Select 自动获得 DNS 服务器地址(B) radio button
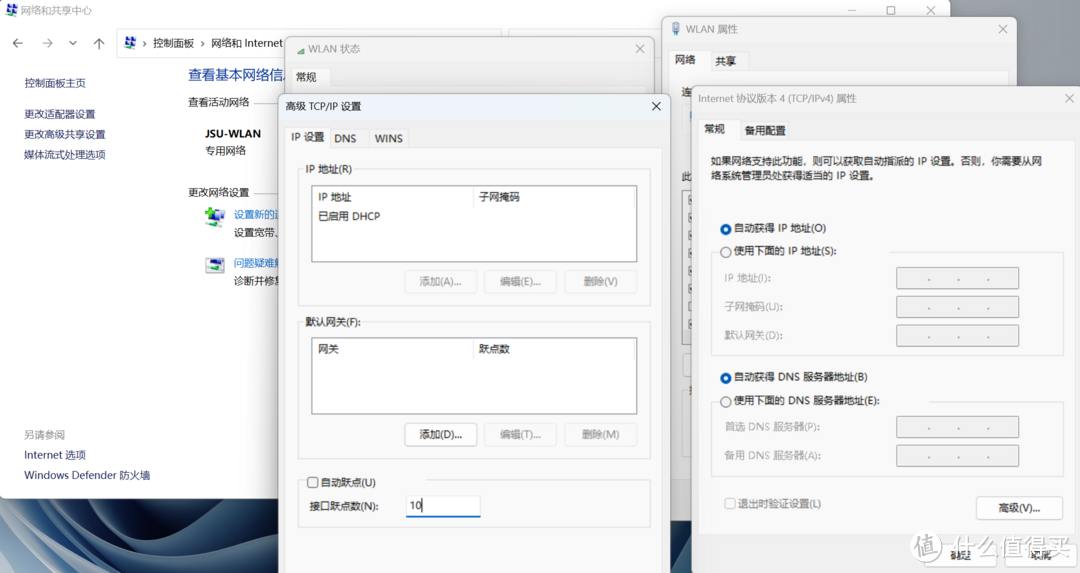This screenshot has height=573, width=1080. 725,378
